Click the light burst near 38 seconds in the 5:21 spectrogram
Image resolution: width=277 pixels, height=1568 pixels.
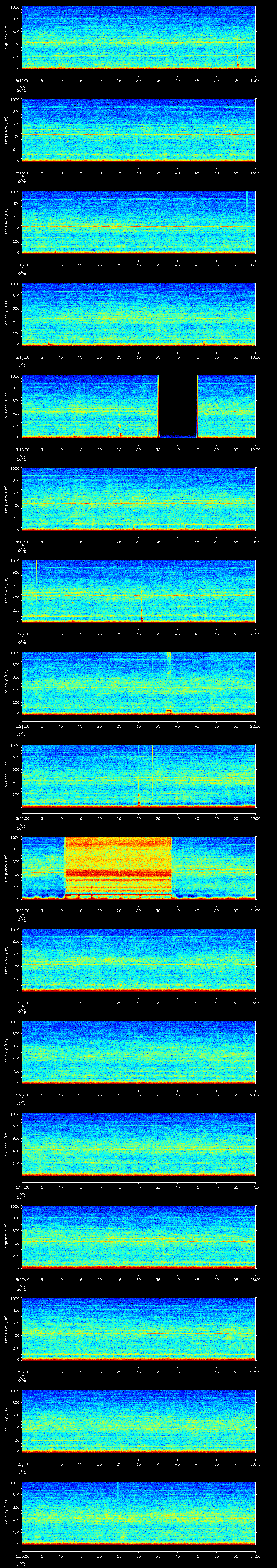tap(169, 663)
